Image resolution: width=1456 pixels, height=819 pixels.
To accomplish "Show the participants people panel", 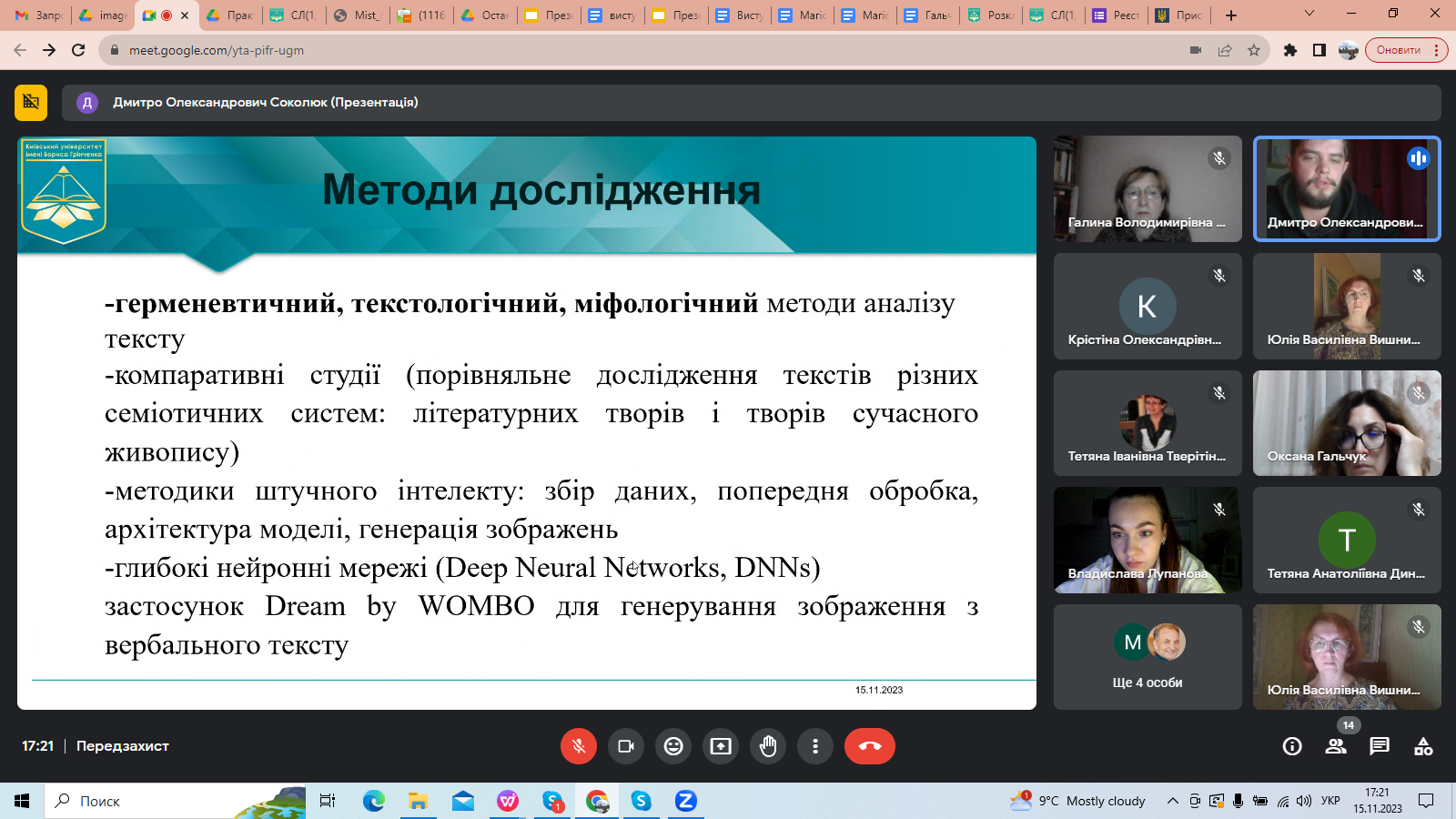I will coord(1336,746).
